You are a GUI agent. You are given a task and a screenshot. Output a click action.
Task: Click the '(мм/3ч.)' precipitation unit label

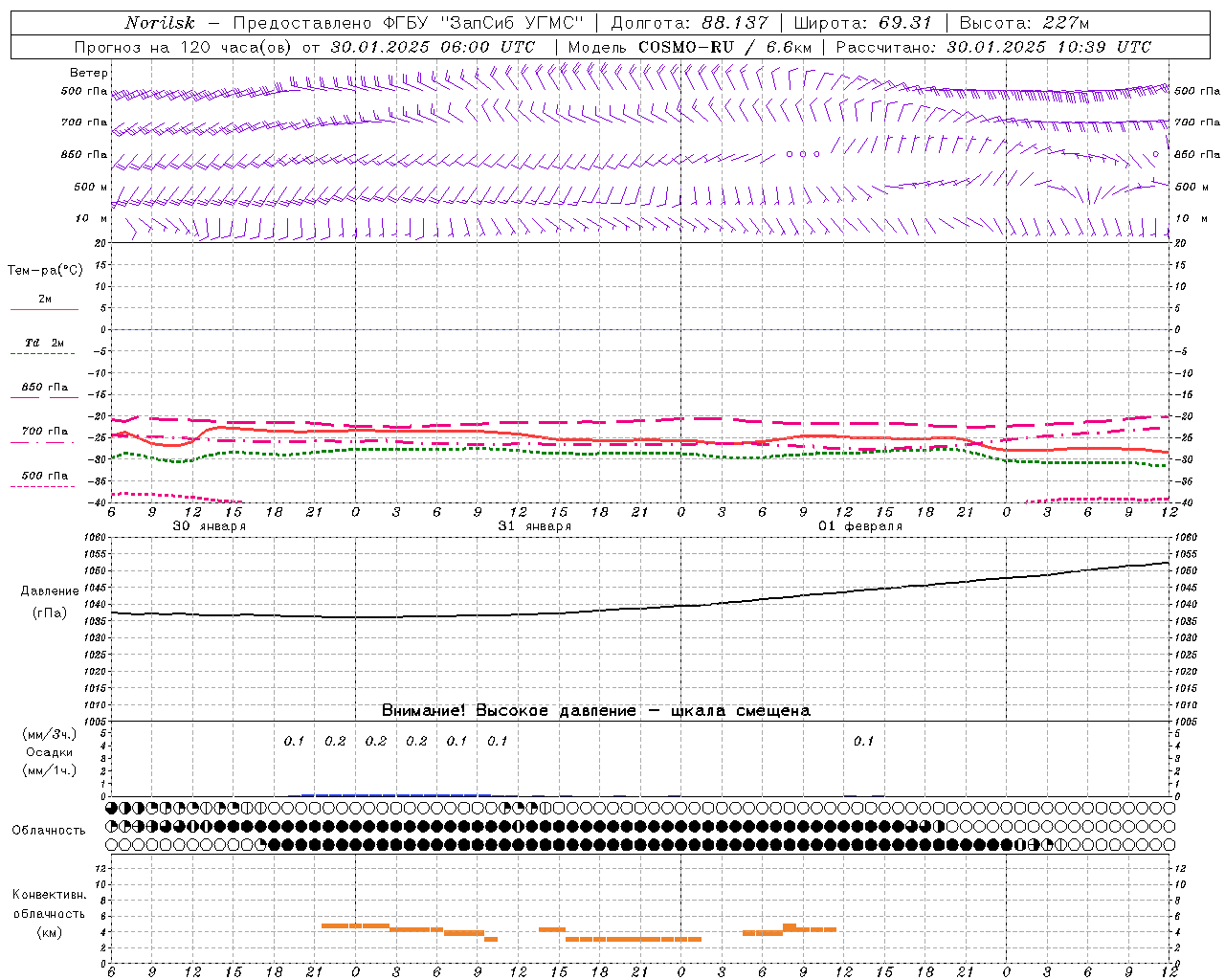click(x=50, y=735)
